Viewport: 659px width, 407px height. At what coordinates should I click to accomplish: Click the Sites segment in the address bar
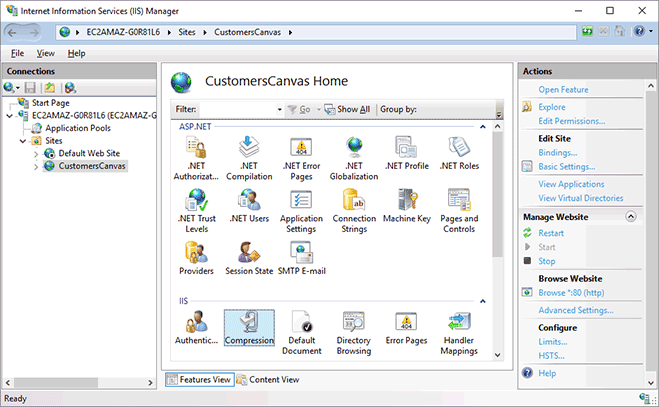[x=187, y=32]
